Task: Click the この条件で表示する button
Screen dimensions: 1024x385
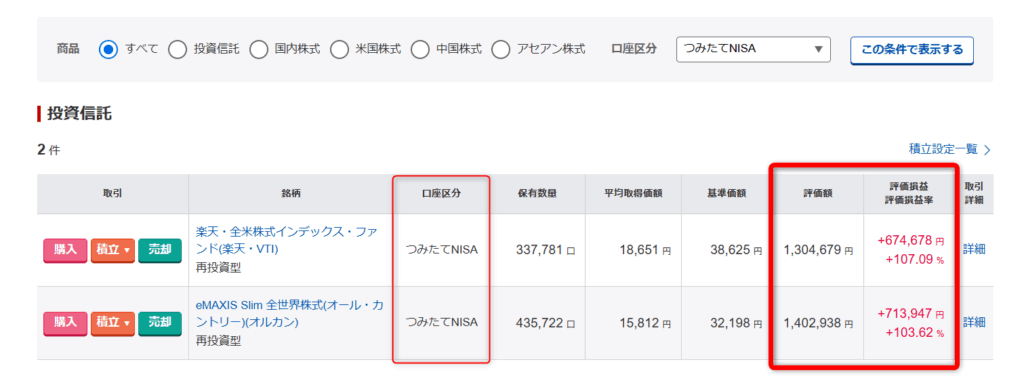Action: coord(912,50)
